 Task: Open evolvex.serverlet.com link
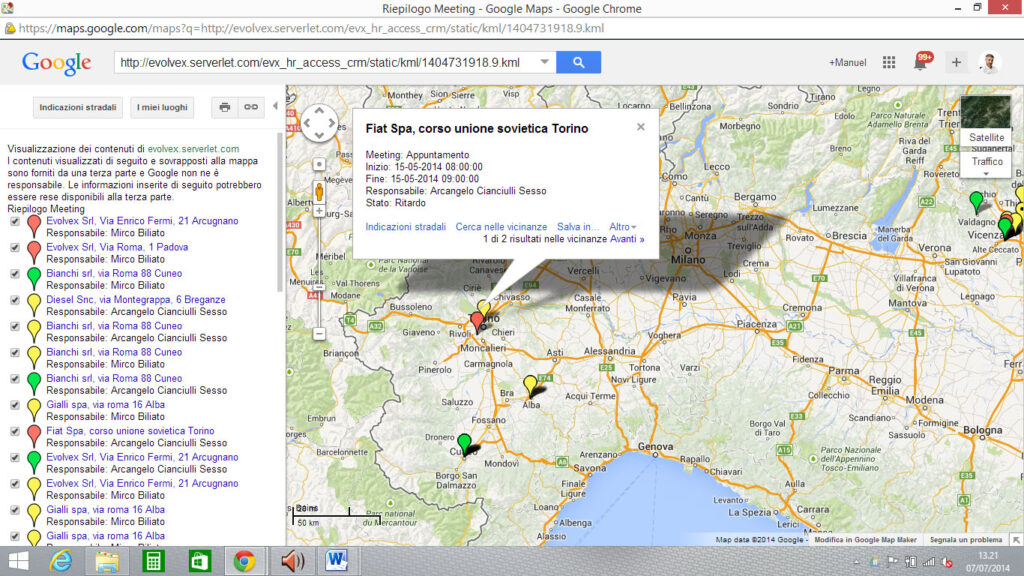[x=193, y=149]
